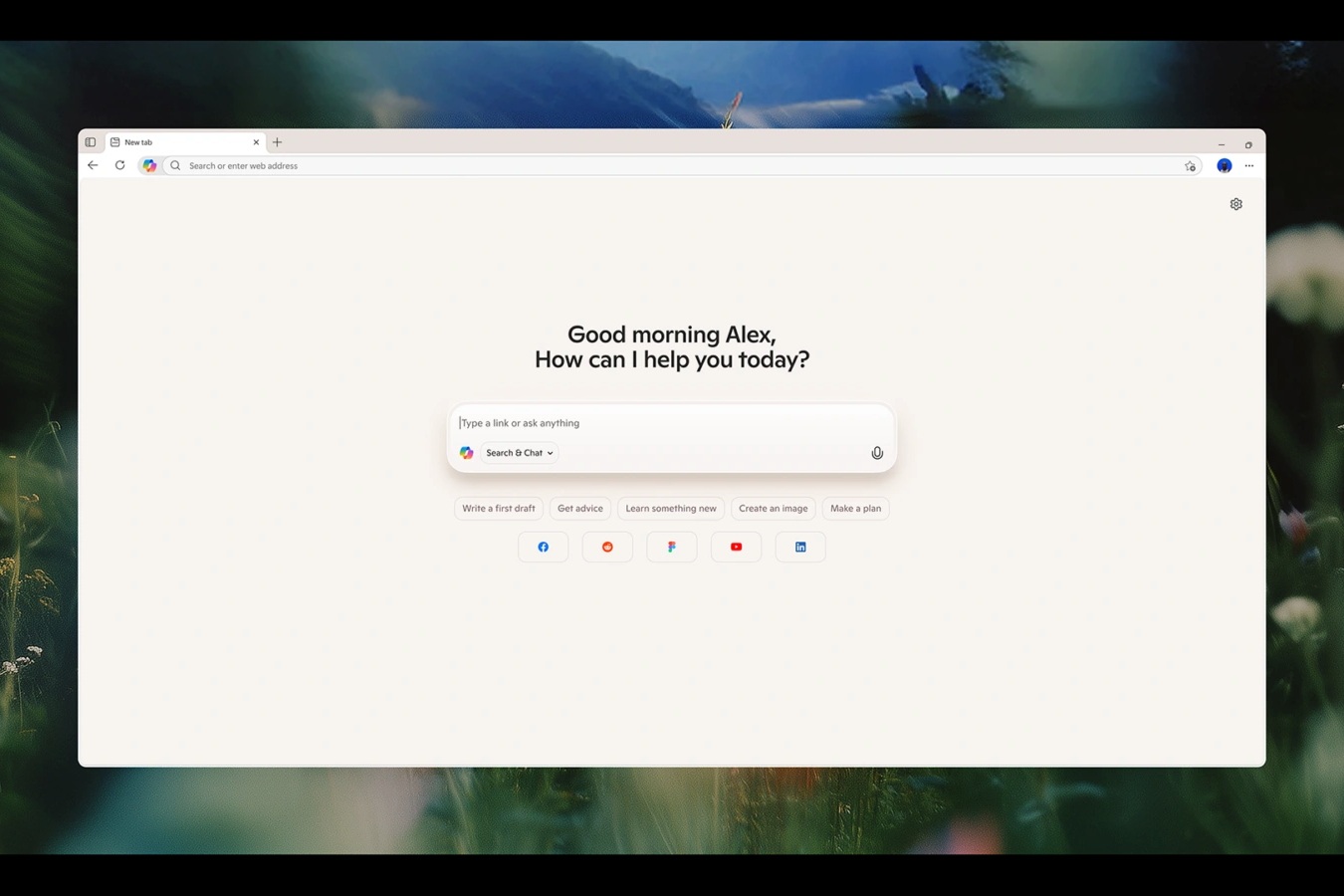Choose Learn something new suggestion
This screenshot has width=1344, height=896.
tap(671, 509)
